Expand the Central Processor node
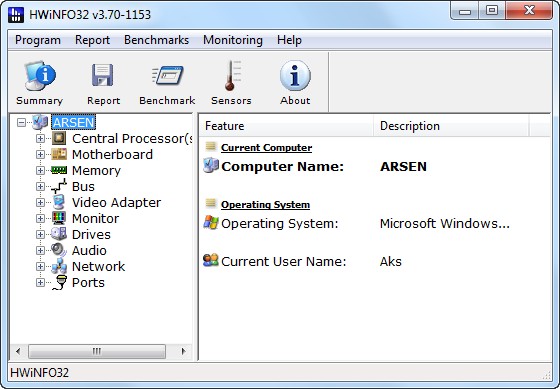 pos(40,139)
